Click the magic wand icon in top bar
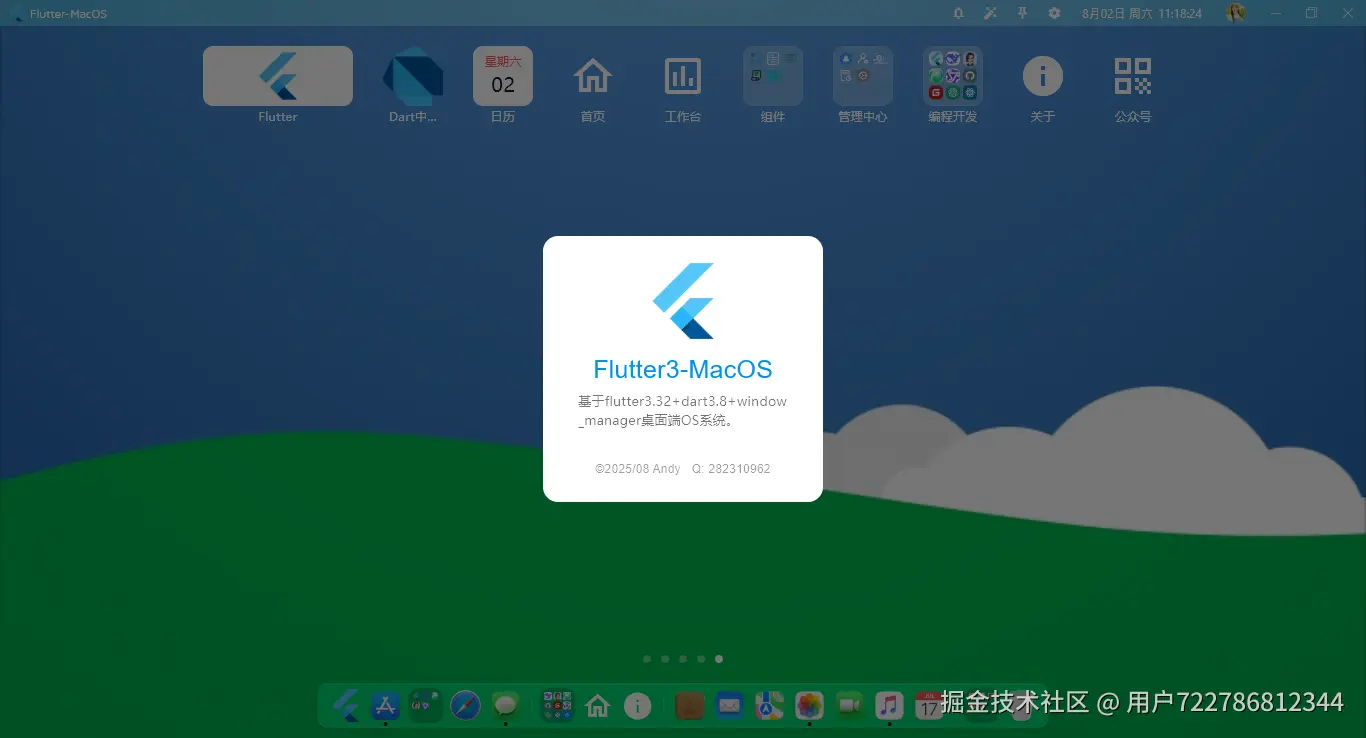This screenshot has width=1366, height=738. point(990,13)
